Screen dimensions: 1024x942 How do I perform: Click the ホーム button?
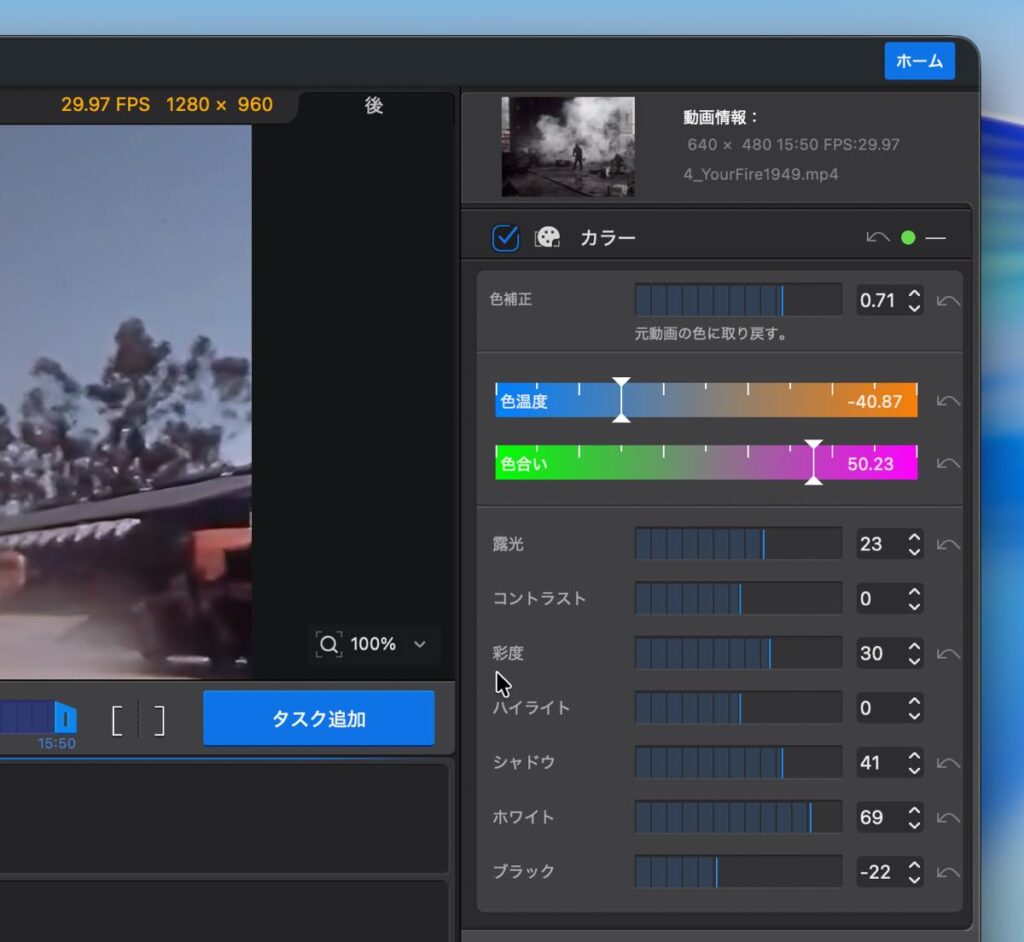click(920, 61)
